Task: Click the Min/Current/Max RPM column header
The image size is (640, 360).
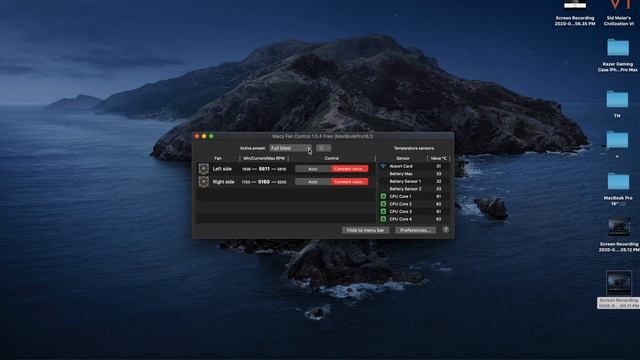Action: 264,158
